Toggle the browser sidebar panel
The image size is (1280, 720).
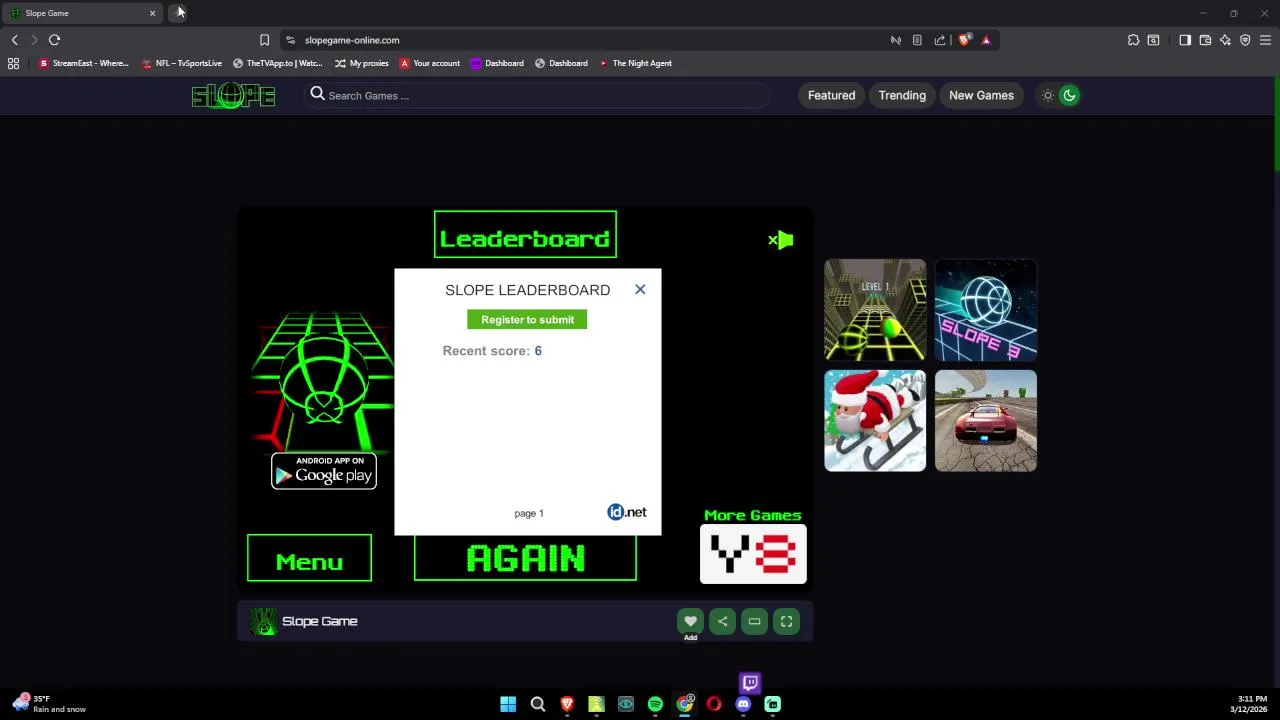[1185, 40]
